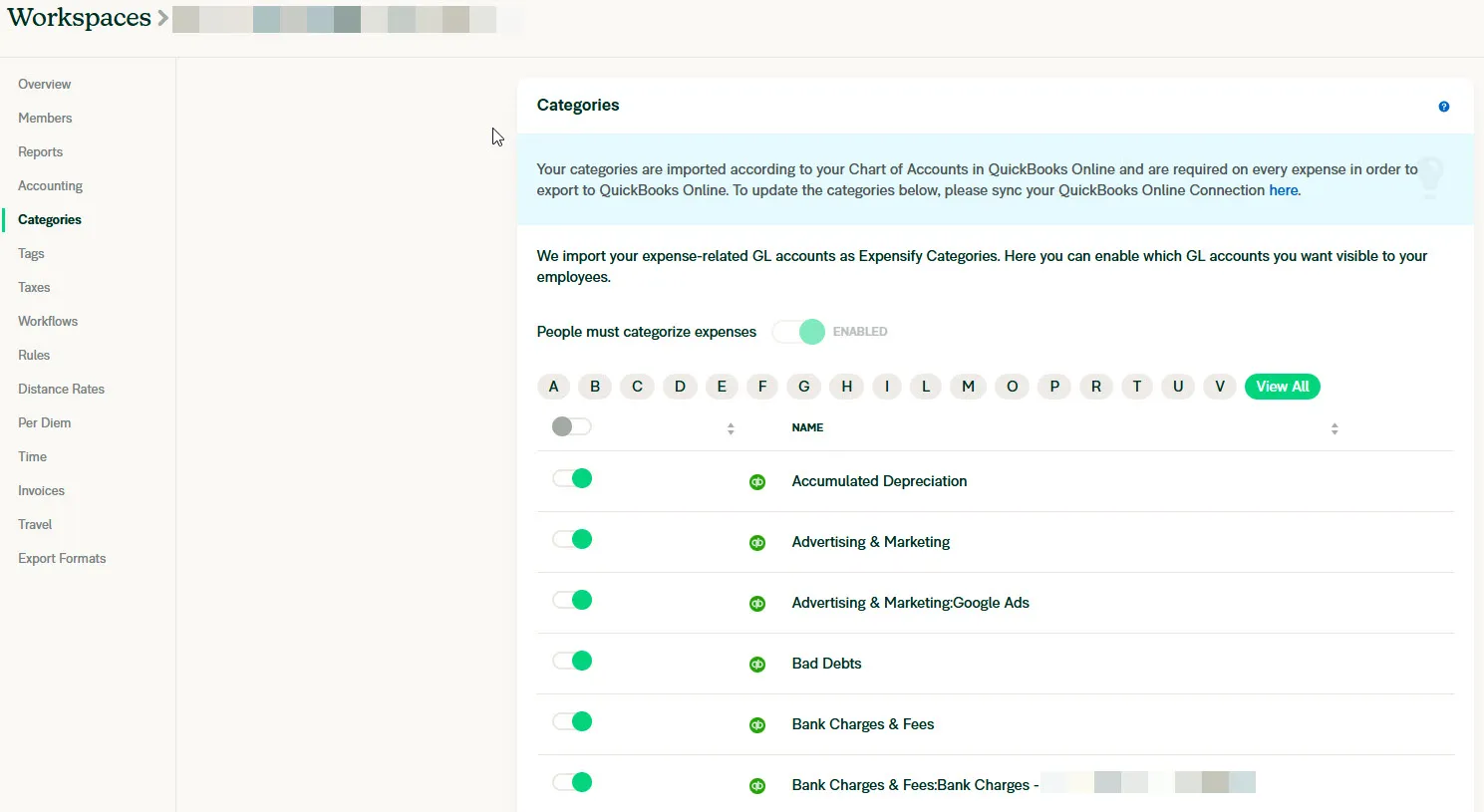Toggle all categories with header switch

pos(571,426)
